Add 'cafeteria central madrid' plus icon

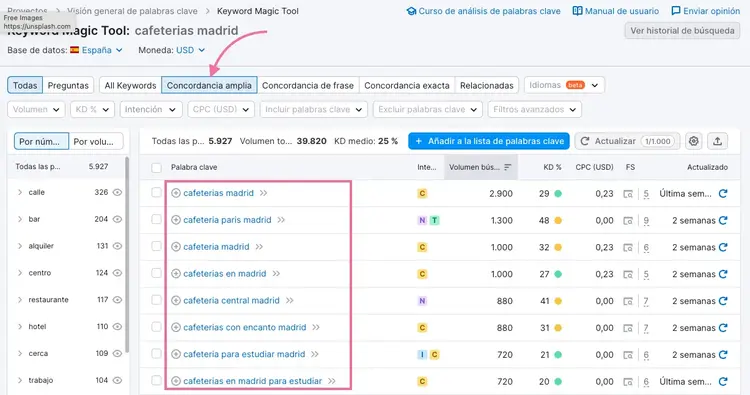[176, 300]
